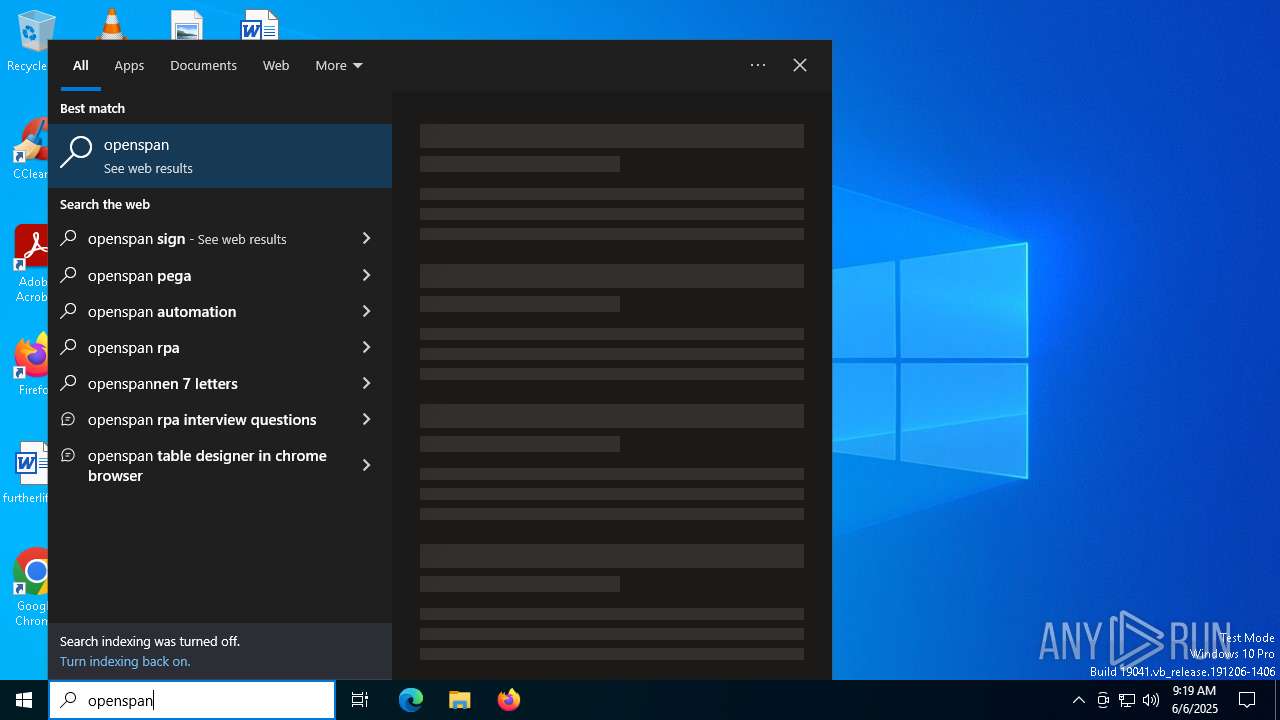Screen dimensions: 1280x720
Task: Click Turn indexing back on link
Action: coord(125,661)
